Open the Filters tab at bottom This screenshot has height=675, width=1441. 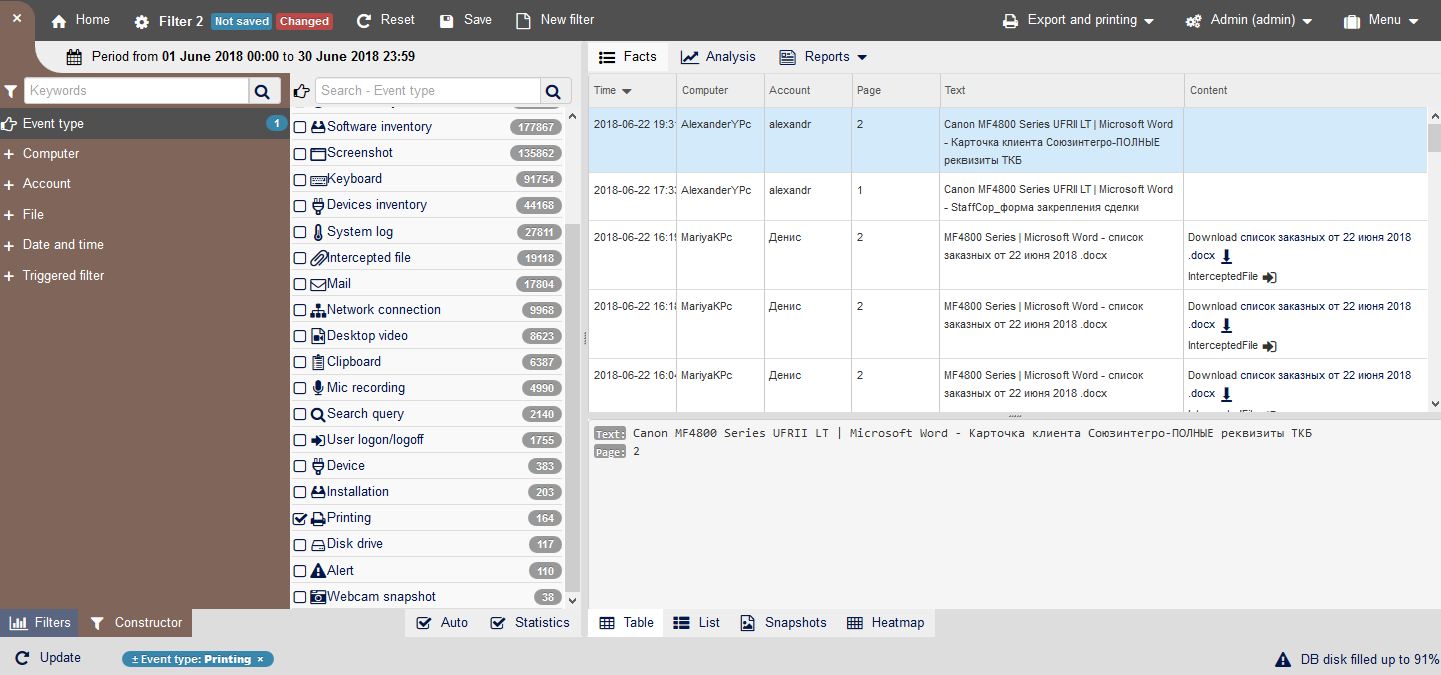pos(40,623)
